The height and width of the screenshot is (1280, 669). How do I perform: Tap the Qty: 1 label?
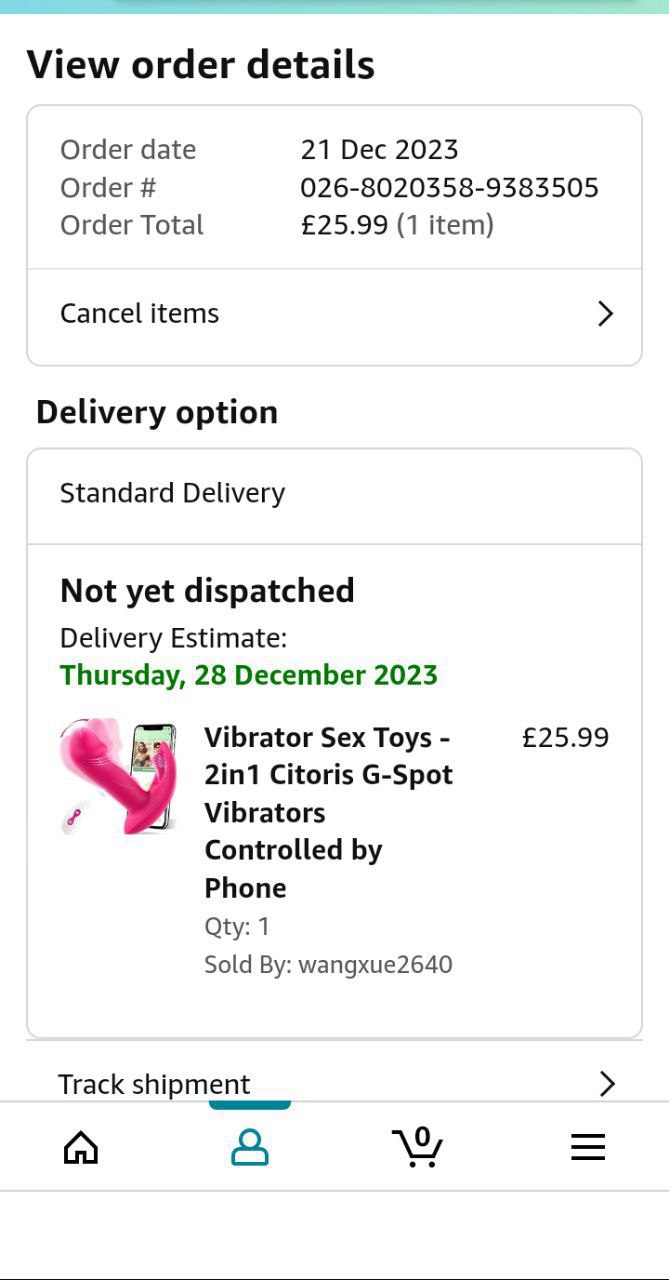tap(237, 926)
